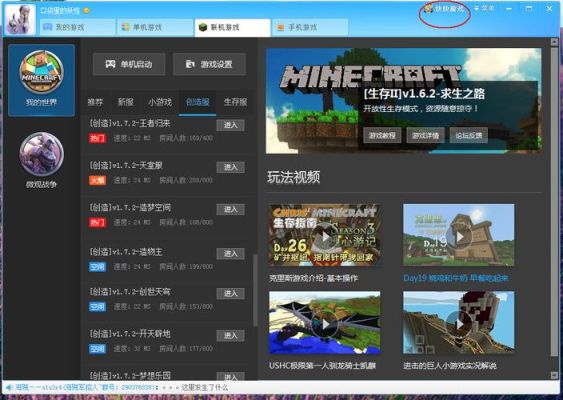Enter the 王者归来 server
The image size is (563, 400).
[x=231, y=125]
